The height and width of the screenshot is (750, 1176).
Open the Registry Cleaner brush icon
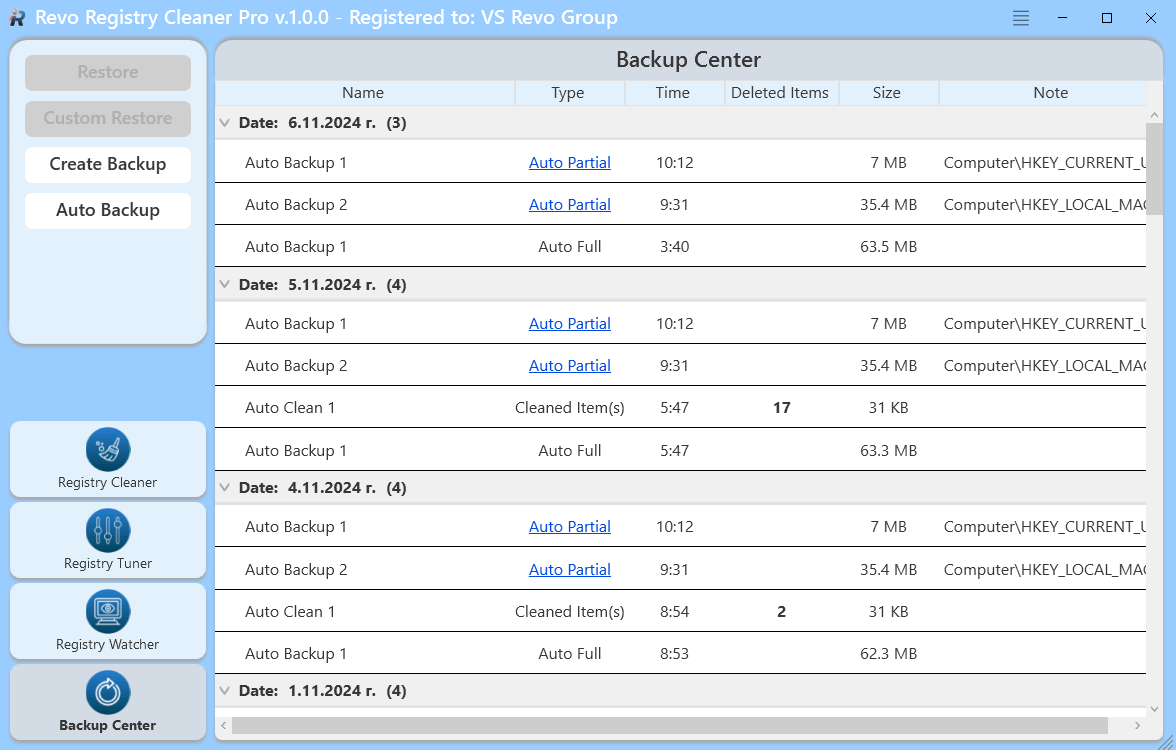click(108, 449)
